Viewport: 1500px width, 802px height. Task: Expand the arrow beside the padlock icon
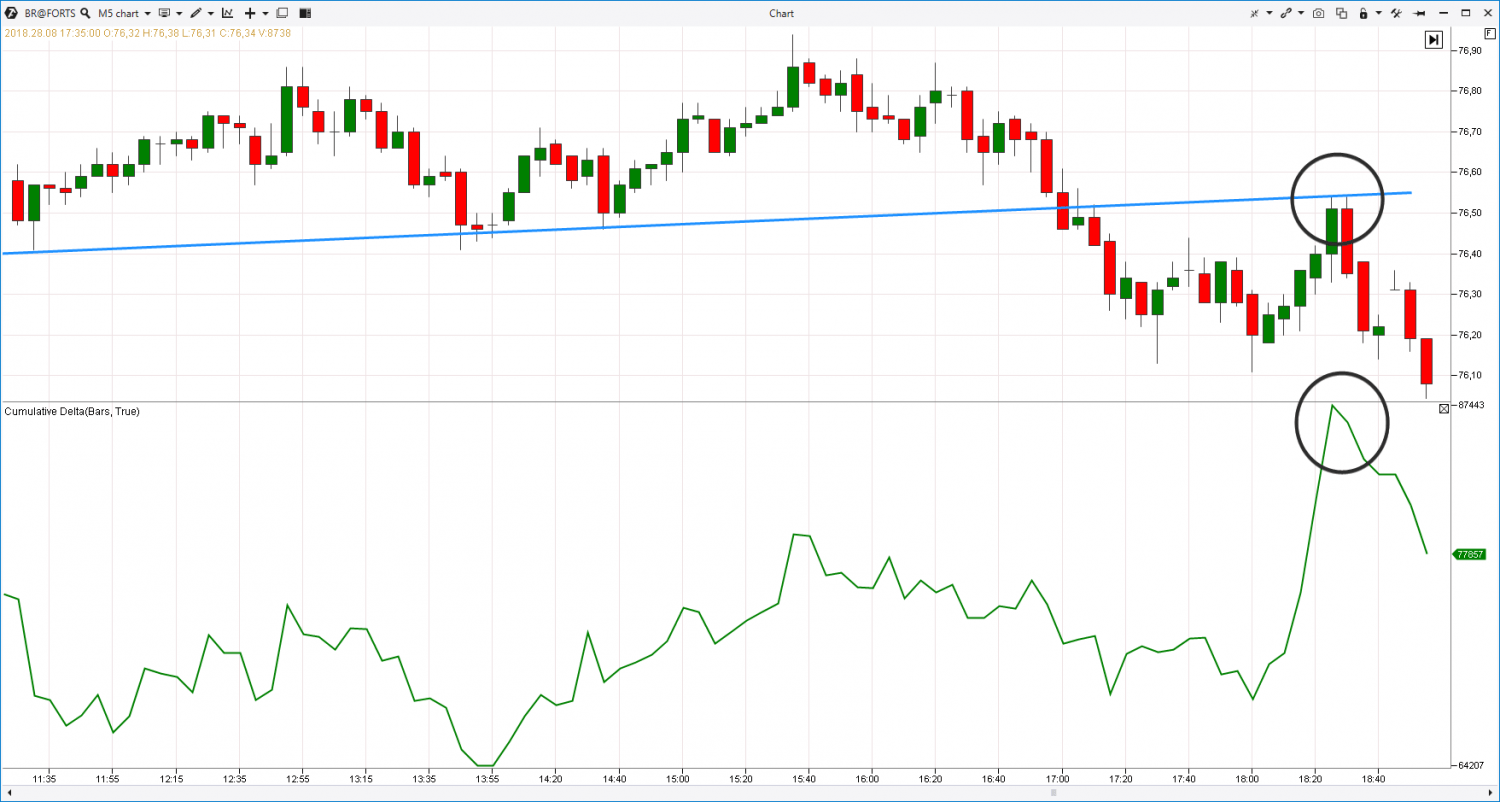(x=1379, y=13)
